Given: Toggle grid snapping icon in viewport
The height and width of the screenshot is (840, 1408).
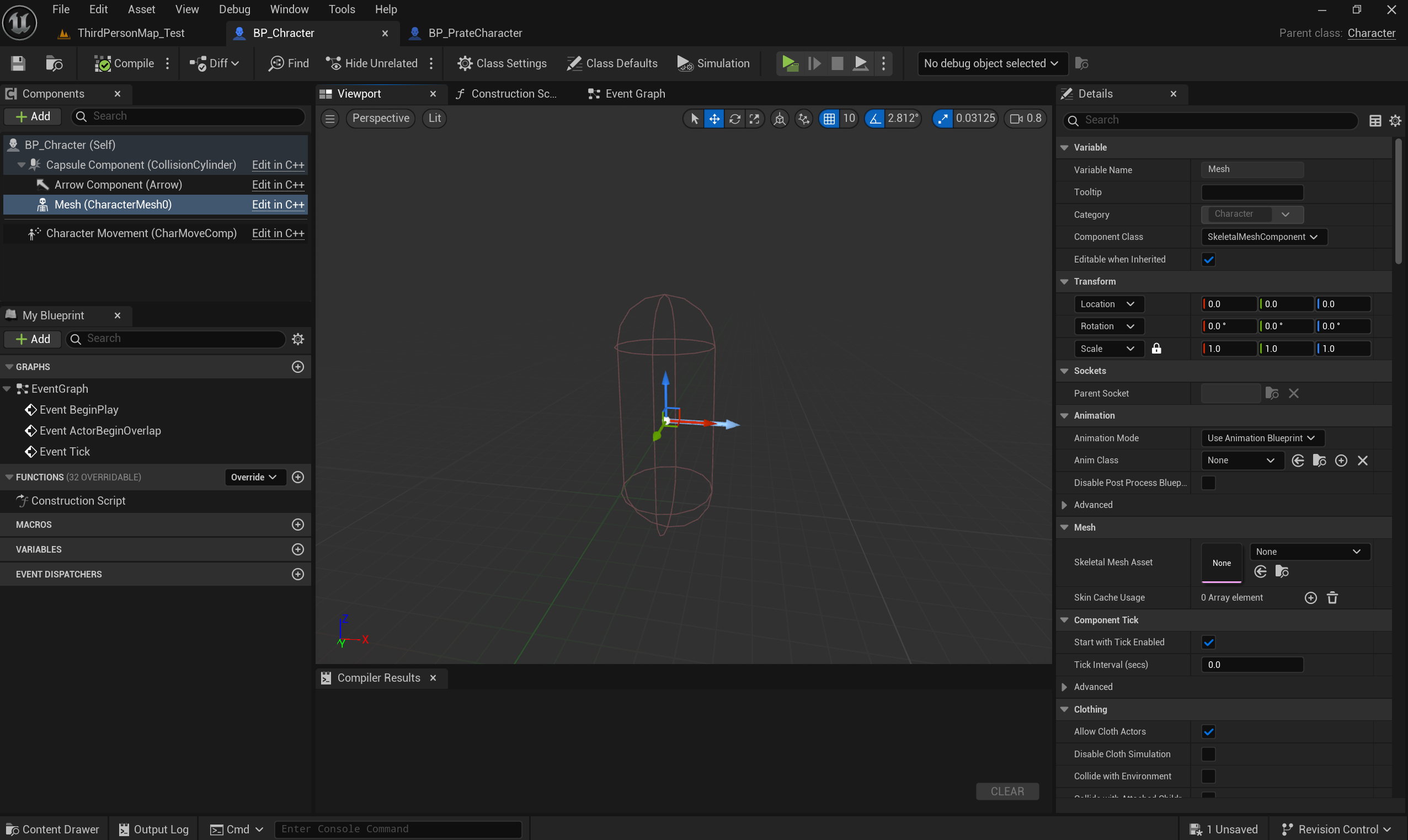Looking at the screenshot, I should click(829, 118).
